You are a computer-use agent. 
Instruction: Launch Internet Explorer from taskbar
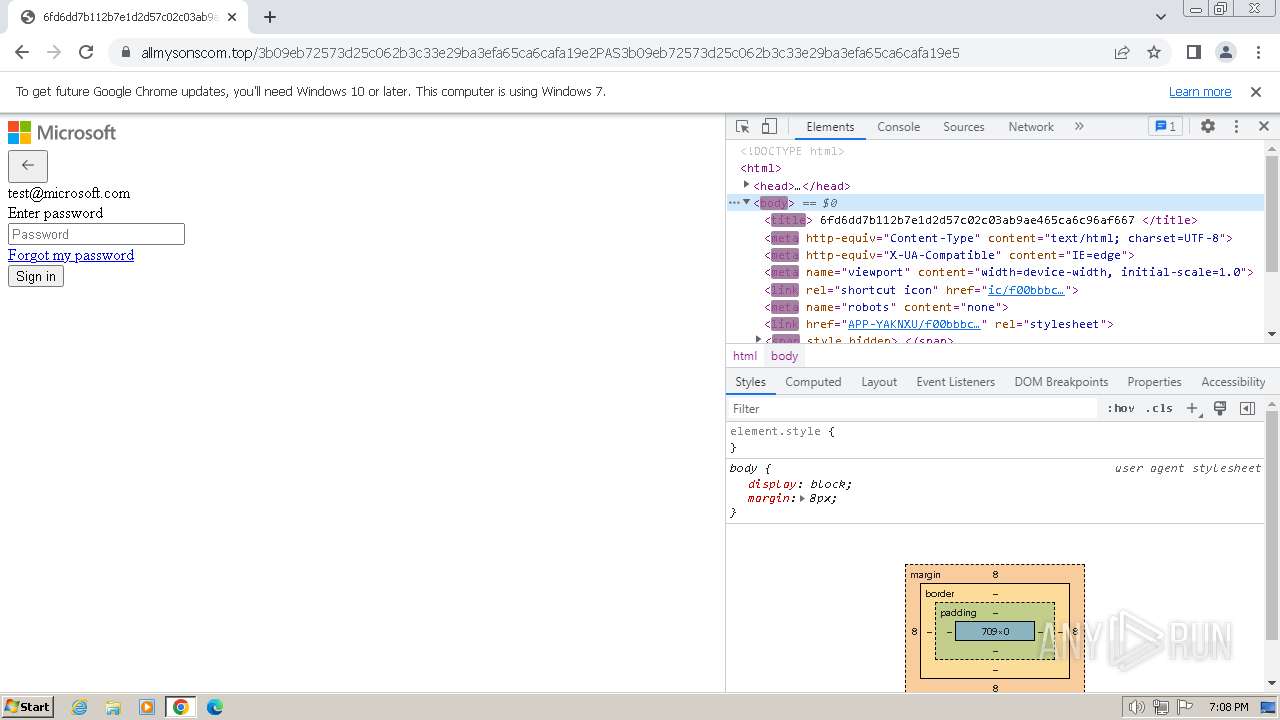coord(80,707)
